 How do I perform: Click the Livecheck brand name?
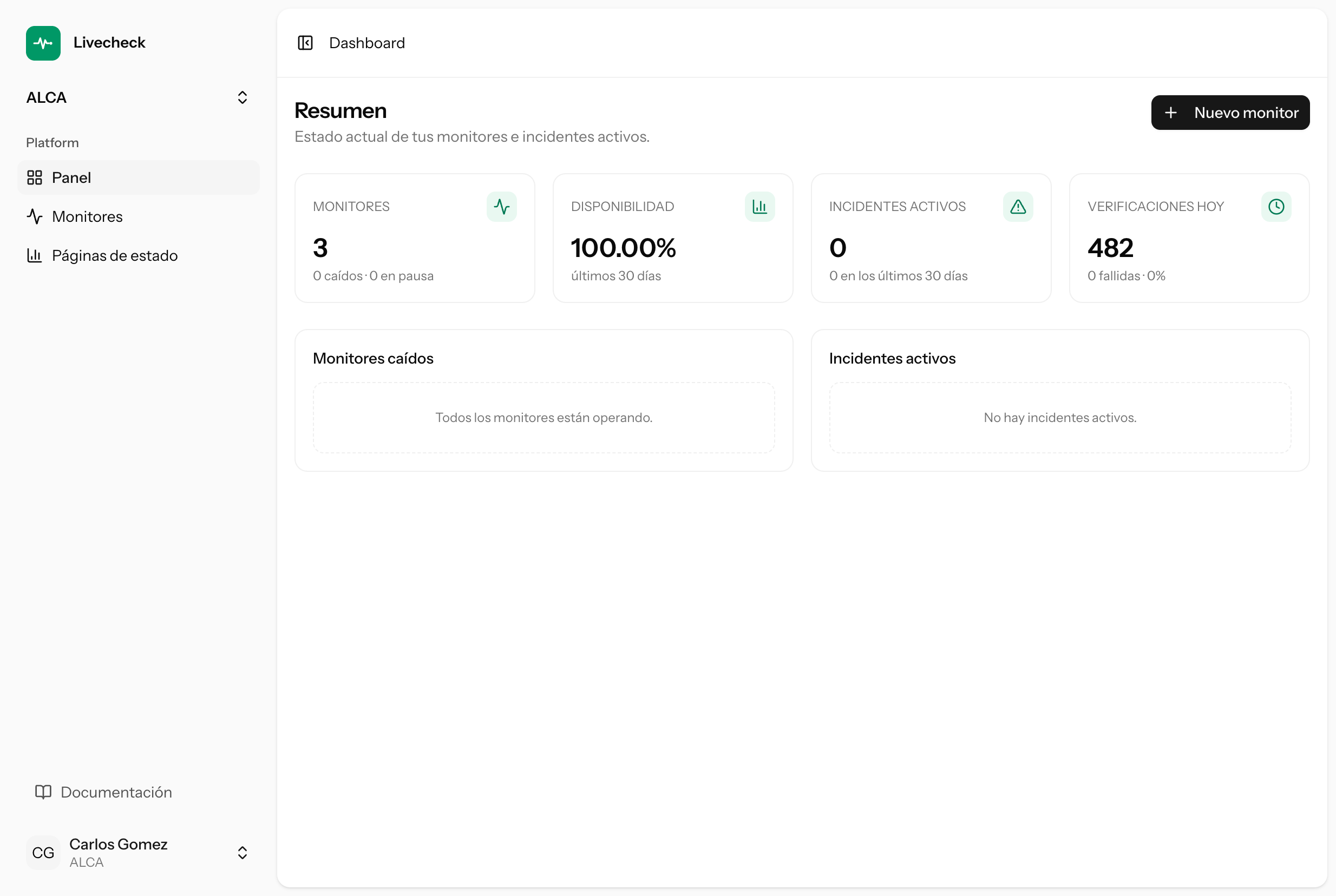pyautogui.click(x=109, y=43)
